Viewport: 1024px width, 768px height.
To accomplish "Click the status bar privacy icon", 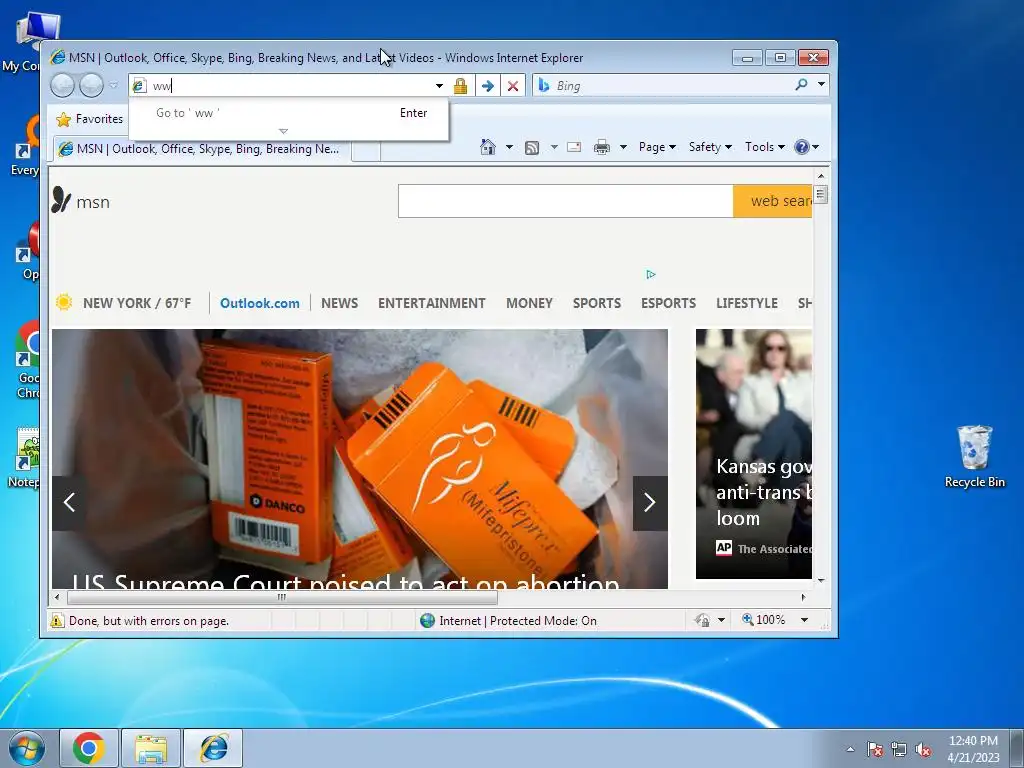I will click(703, 620).
